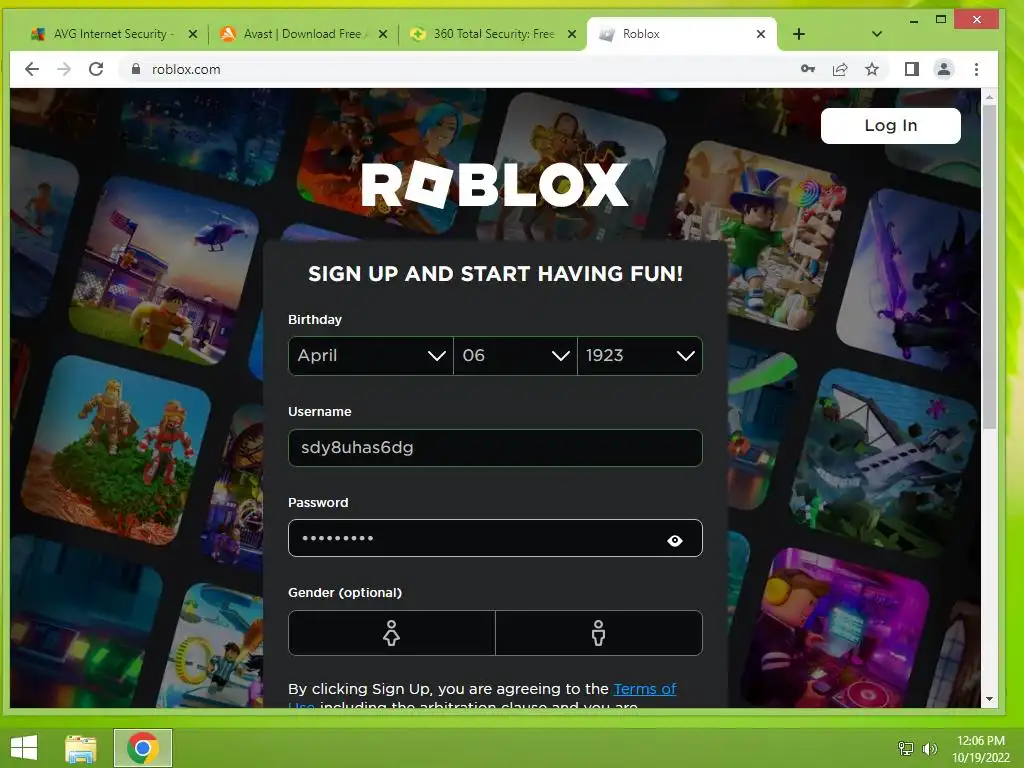Click the taskbar clock 12:06 PM
The width and height of the screenshot is (1024, 768).
(x=980, y=741)
